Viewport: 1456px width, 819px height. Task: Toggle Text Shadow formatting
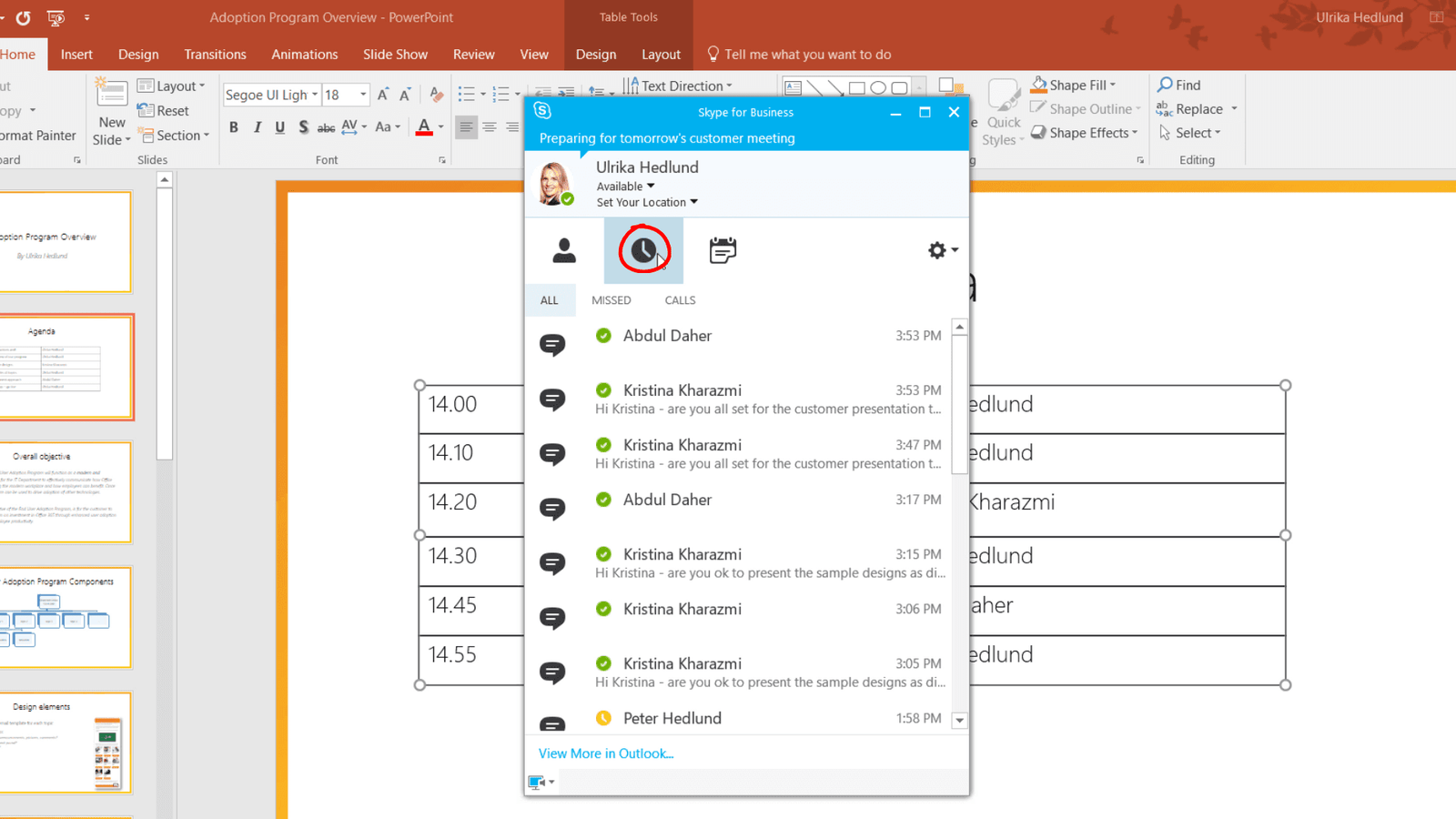coord(303,127)
